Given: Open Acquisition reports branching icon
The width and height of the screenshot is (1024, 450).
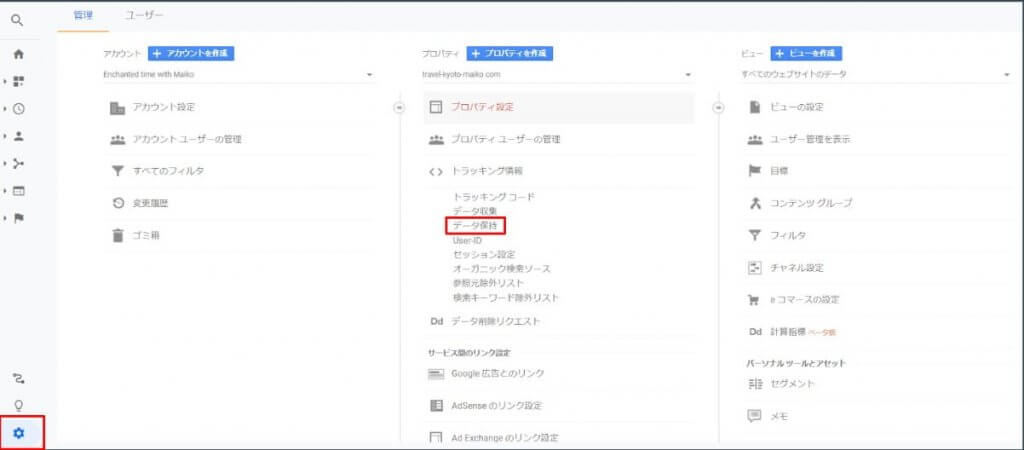Looking at the screenshot, I should coord(18,163).
